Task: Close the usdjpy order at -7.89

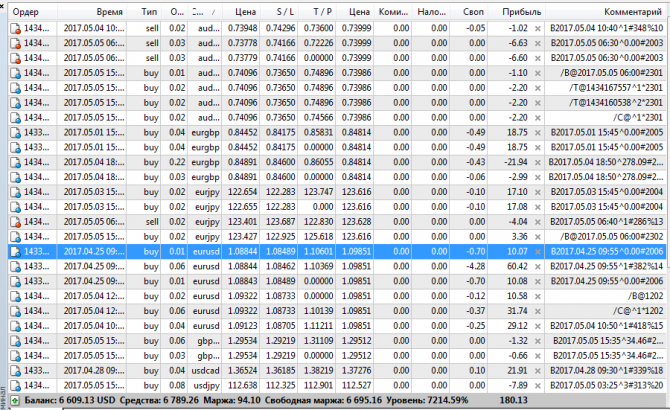Action: click(538, 386)
